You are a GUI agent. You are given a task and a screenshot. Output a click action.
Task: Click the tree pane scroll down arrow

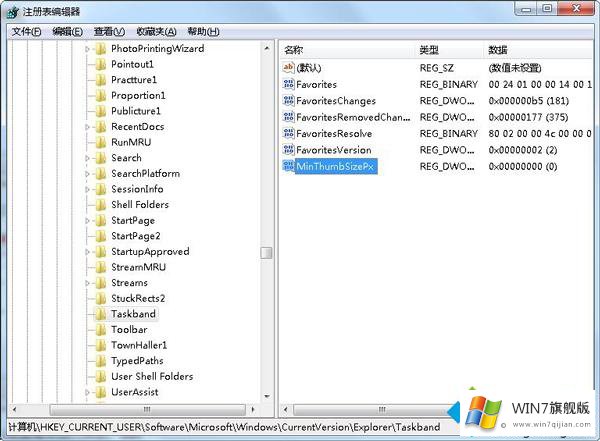coord(267,397)
